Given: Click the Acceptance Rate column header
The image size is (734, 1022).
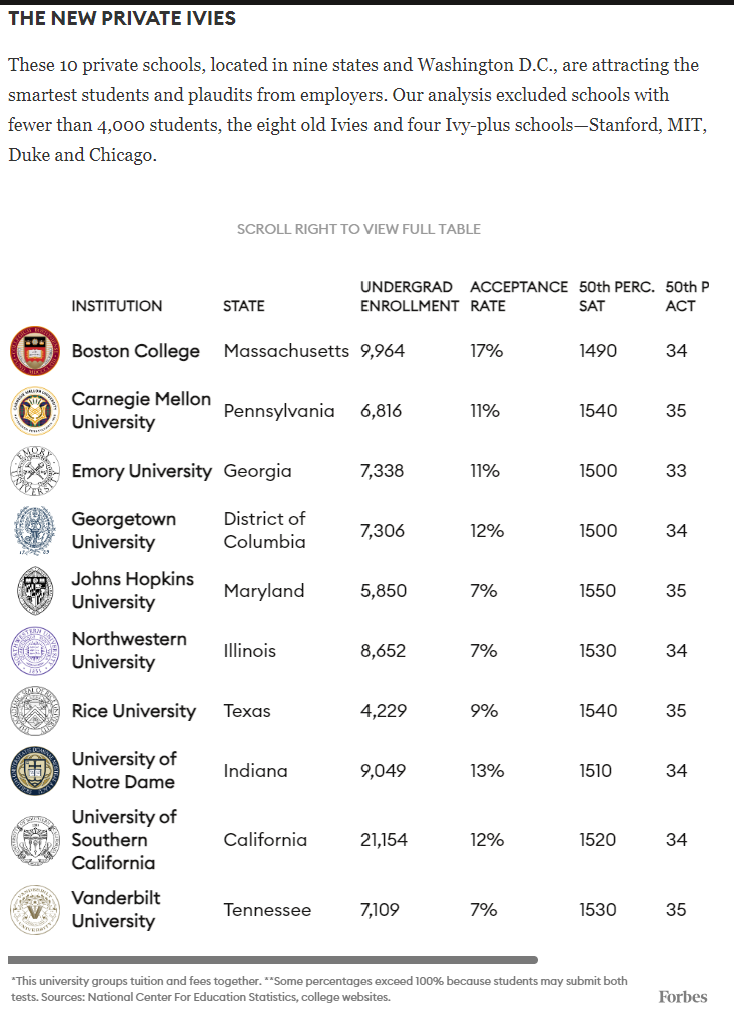Looking at the screenshot, I should (518, 296).
